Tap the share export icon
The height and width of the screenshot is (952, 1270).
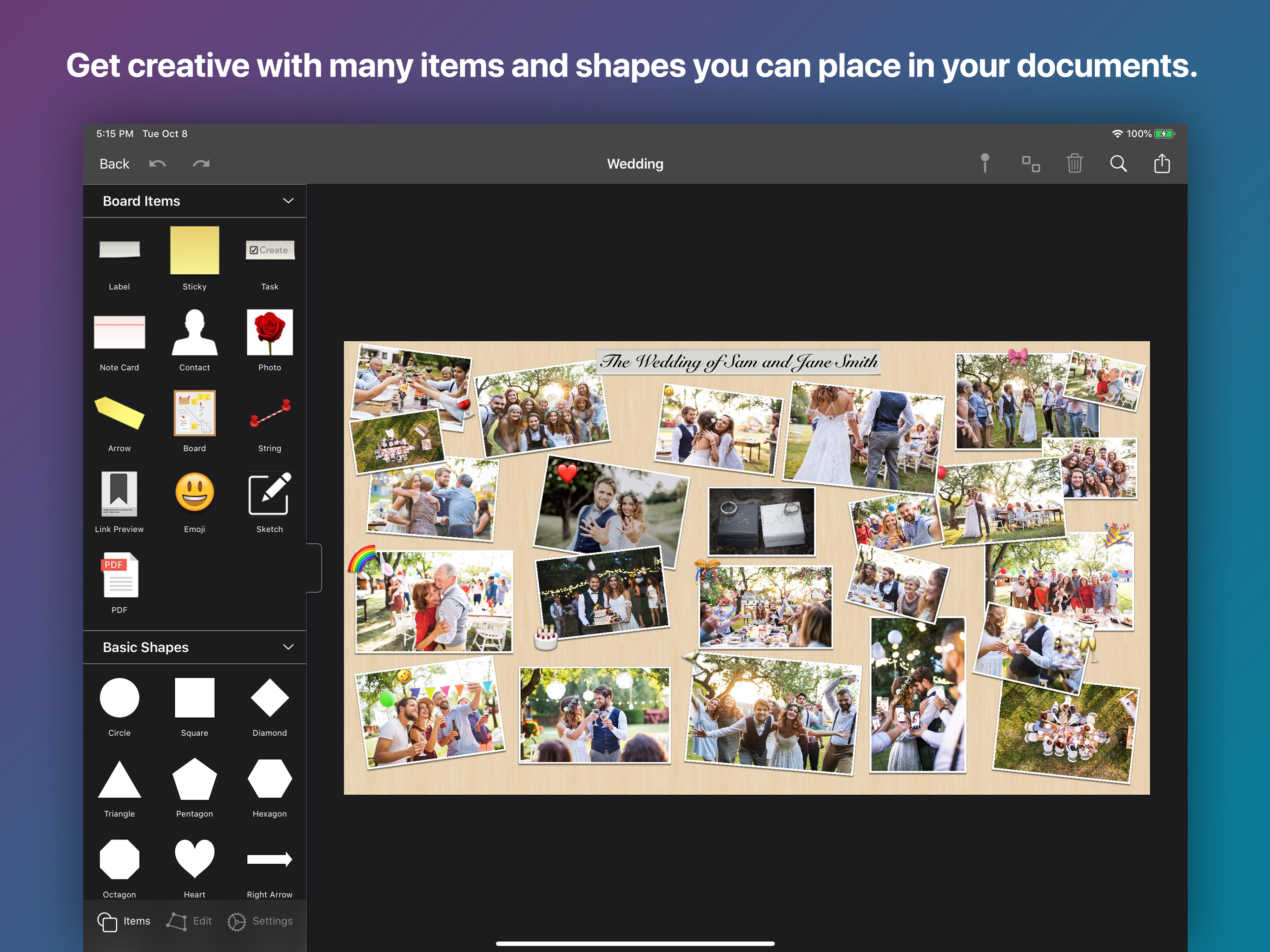(1162, 164)
